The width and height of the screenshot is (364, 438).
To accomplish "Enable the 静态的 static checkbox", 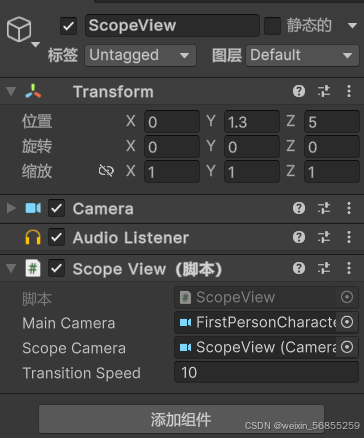I will click(x=272, y=26).
